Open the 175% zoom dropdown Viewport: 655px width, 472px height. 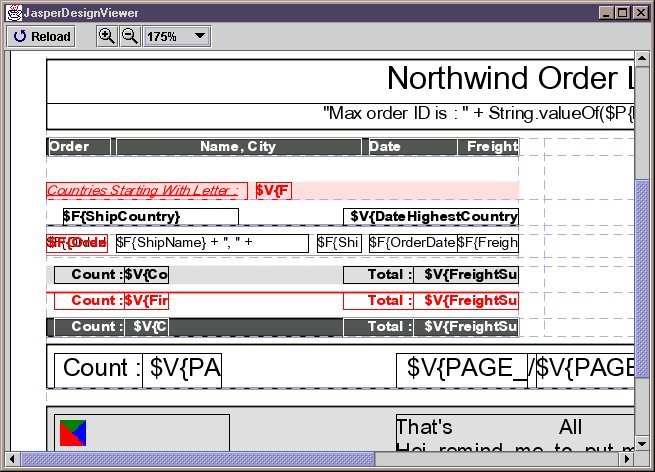(177, 36)
